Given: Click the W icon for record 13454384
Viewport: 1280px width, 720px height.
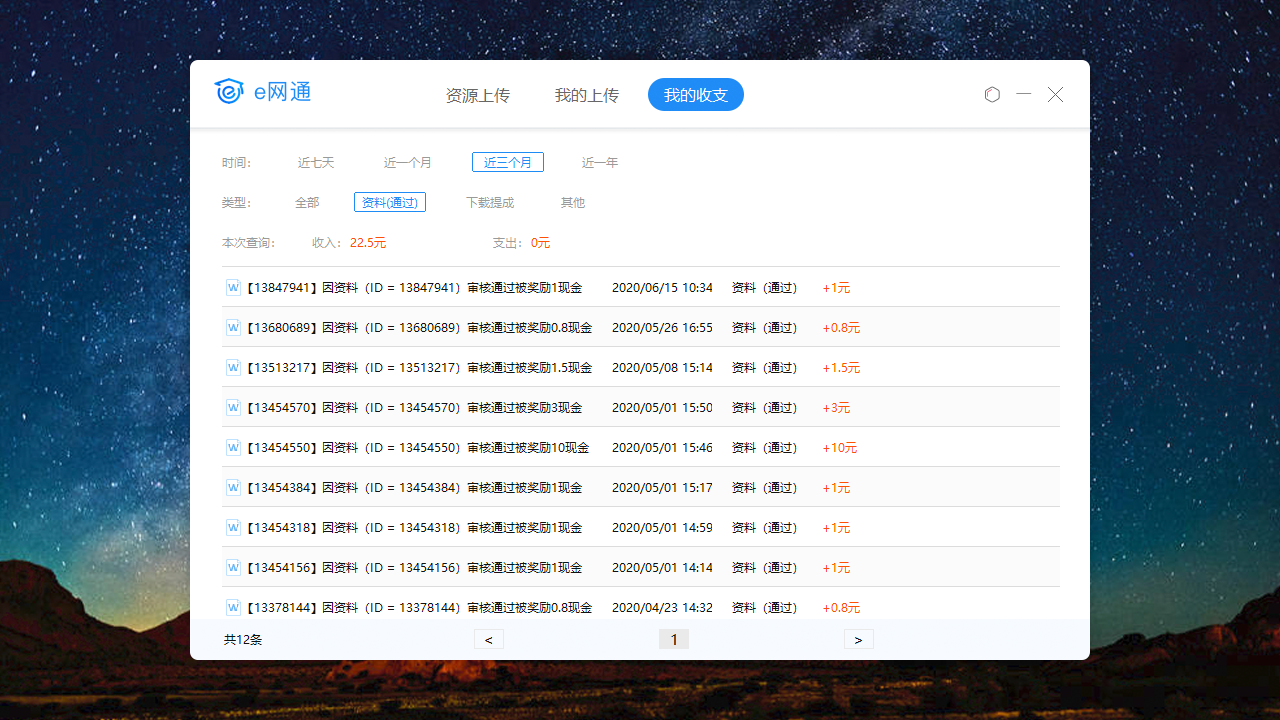Looking at the screenshot, I should [x=233, y=487].
